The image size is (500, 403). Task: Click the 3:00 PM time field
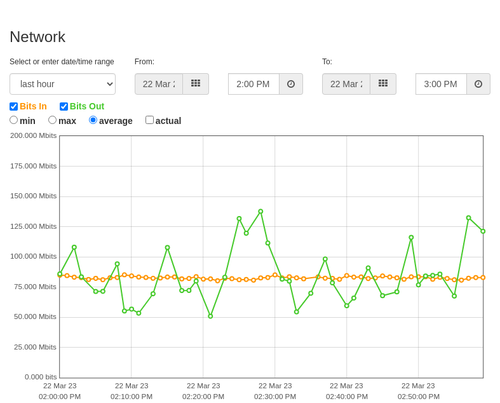[441, 84]
